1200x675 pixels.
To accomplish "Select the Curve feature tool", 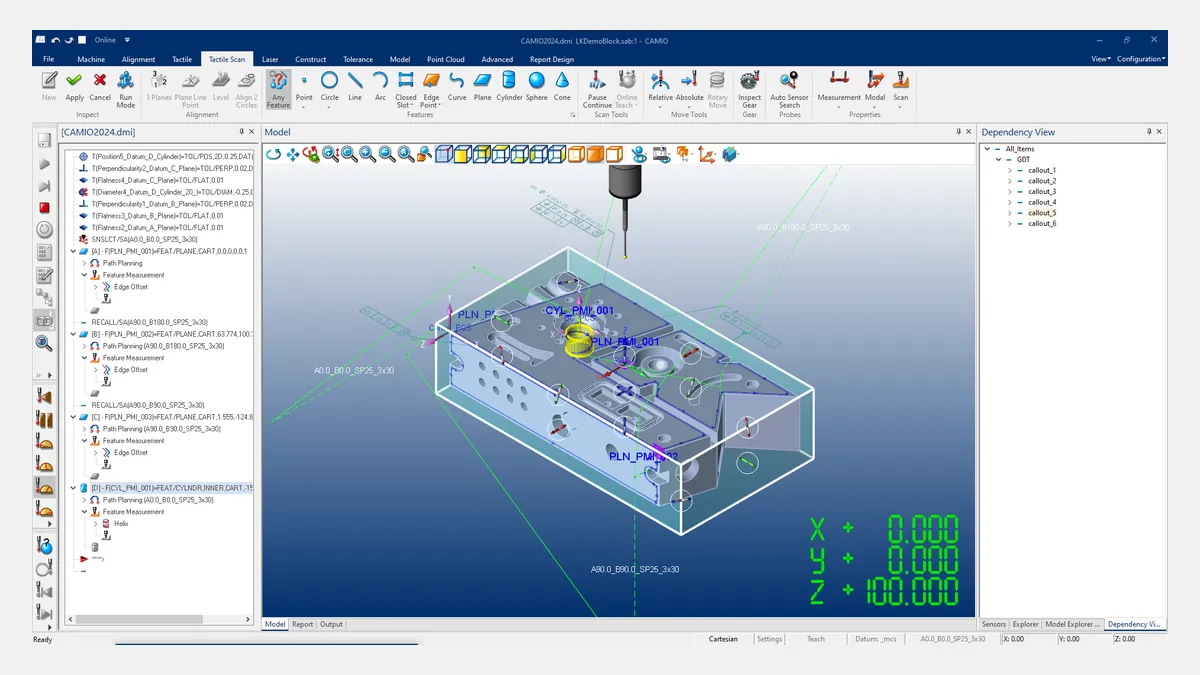I will 457,86.
